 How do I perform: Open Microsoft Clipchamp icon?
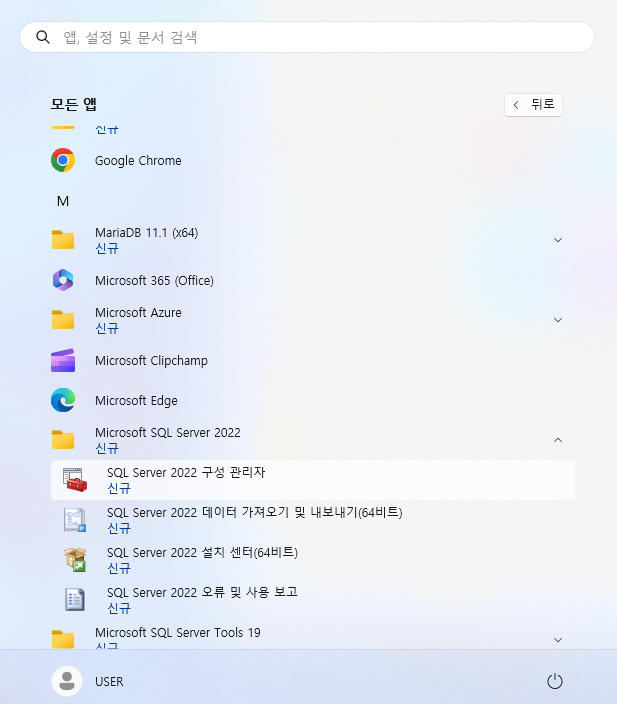coord(63,360)
